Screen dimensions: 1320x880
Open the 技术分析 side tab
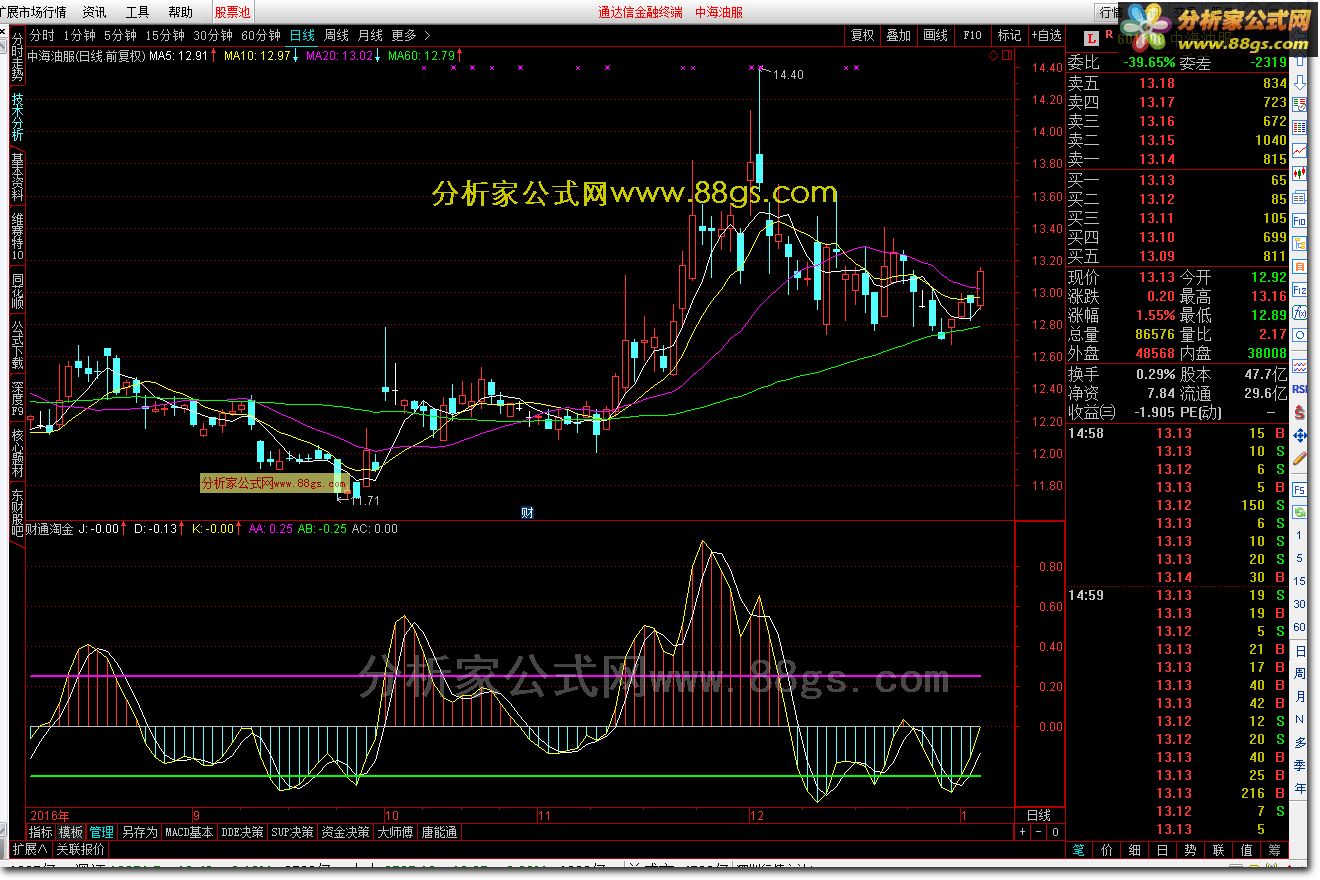tap(17, 115)
